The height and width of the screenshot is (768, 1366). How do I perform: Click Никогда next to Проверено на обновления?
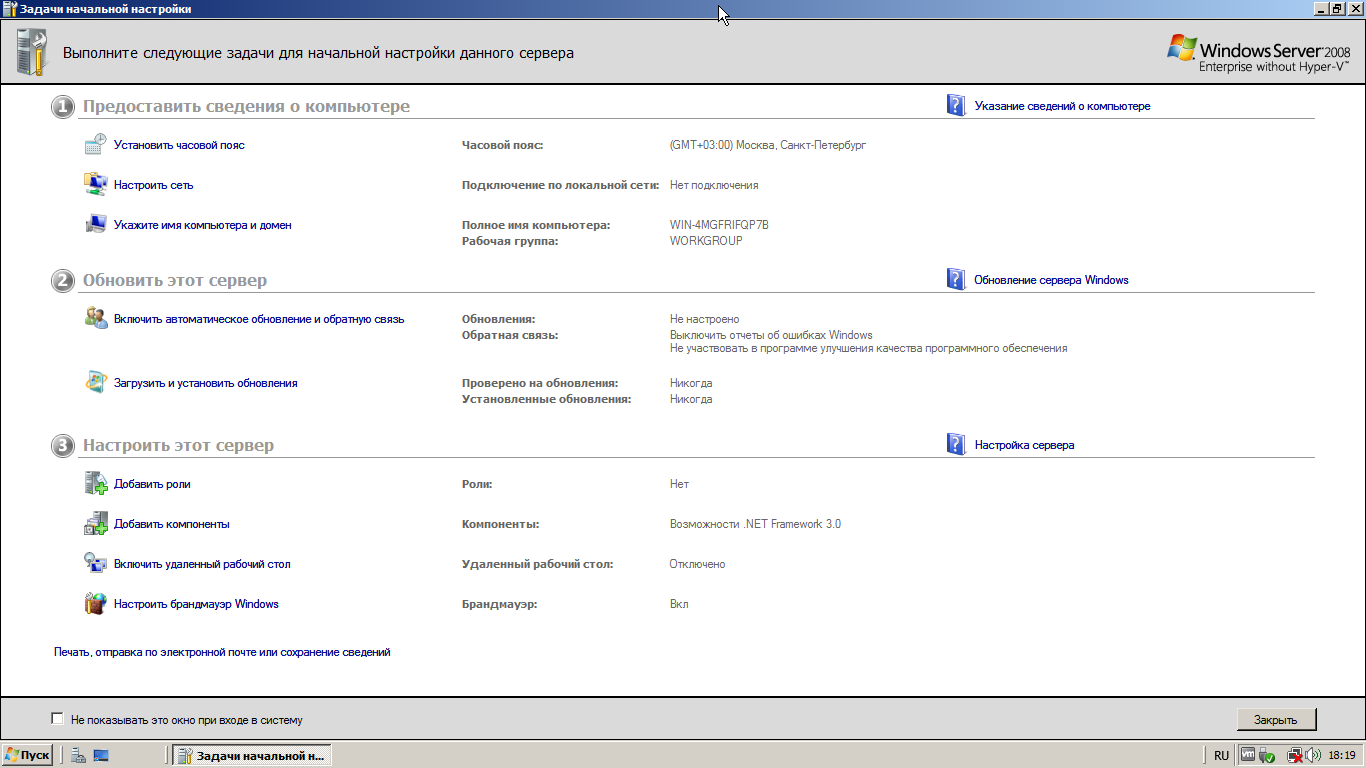691,383
